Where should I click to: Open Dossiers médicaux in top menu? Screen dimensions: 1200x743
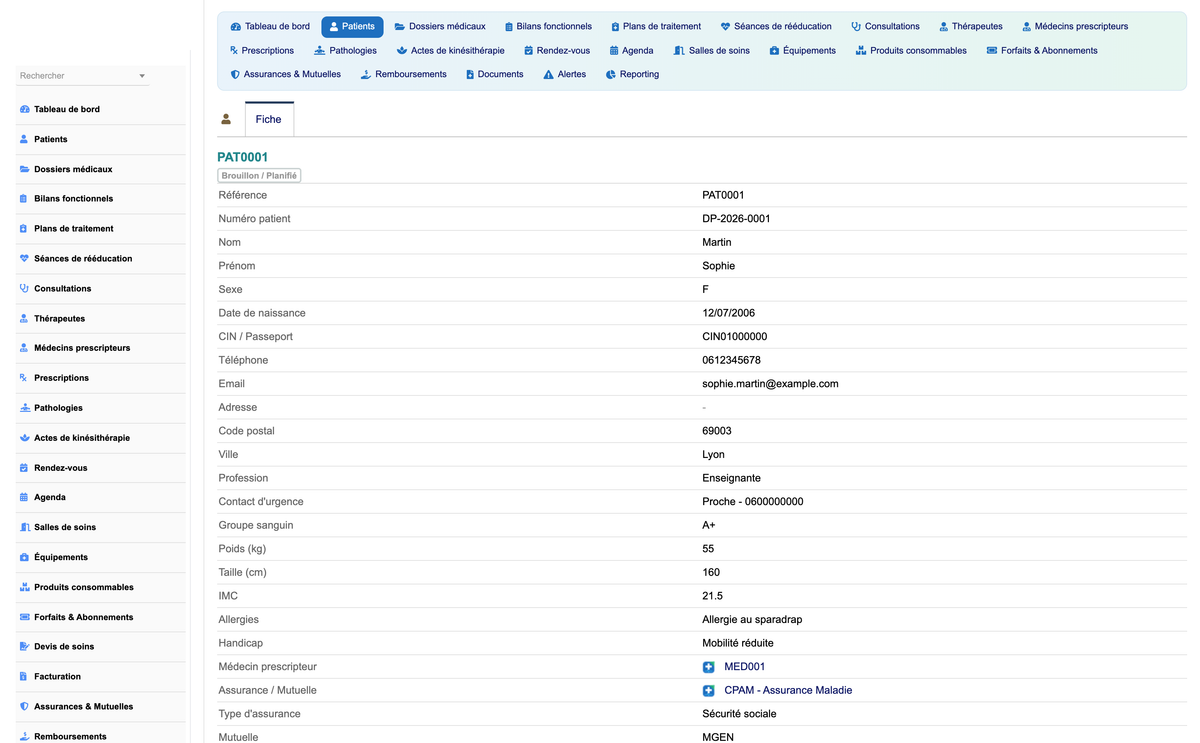click(x=440, y=26)
